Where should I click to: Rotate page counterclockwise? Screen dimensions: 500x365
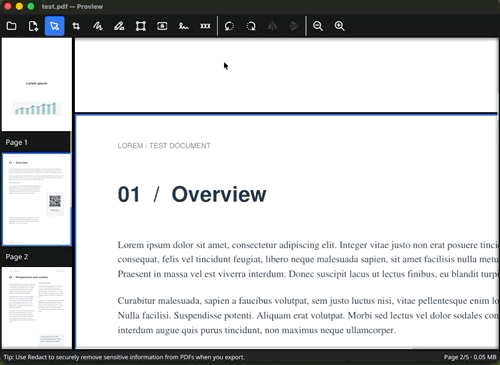(x=229, y=26)
